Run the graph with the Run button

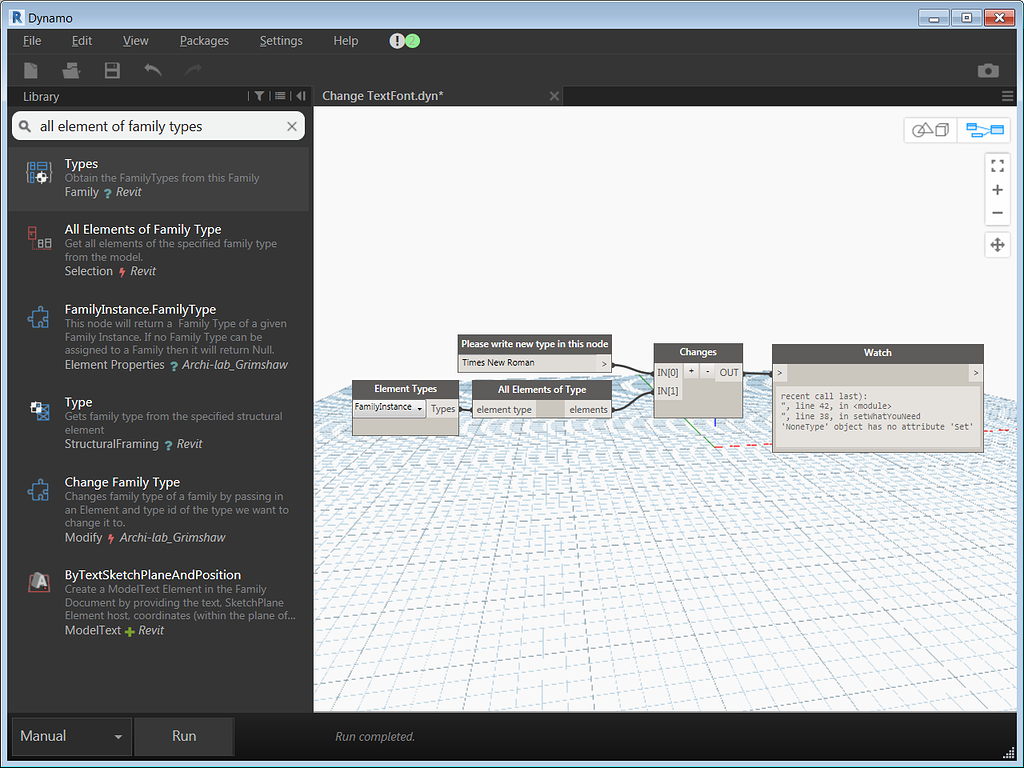[x=184, y=735]
